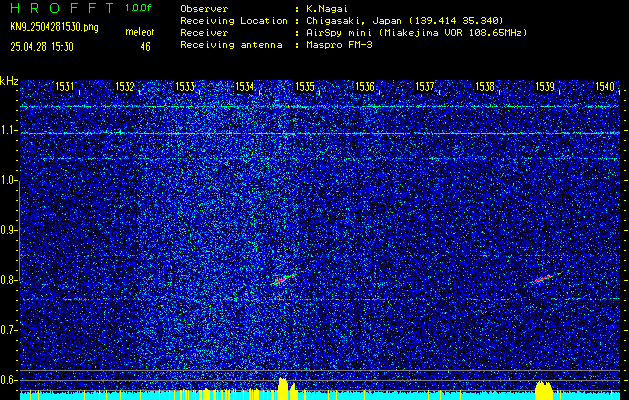Viewport: 629px width, 400px height.
Task: Click the 1534 time marker
Action: pyautogui.click(x=244, y=86)
